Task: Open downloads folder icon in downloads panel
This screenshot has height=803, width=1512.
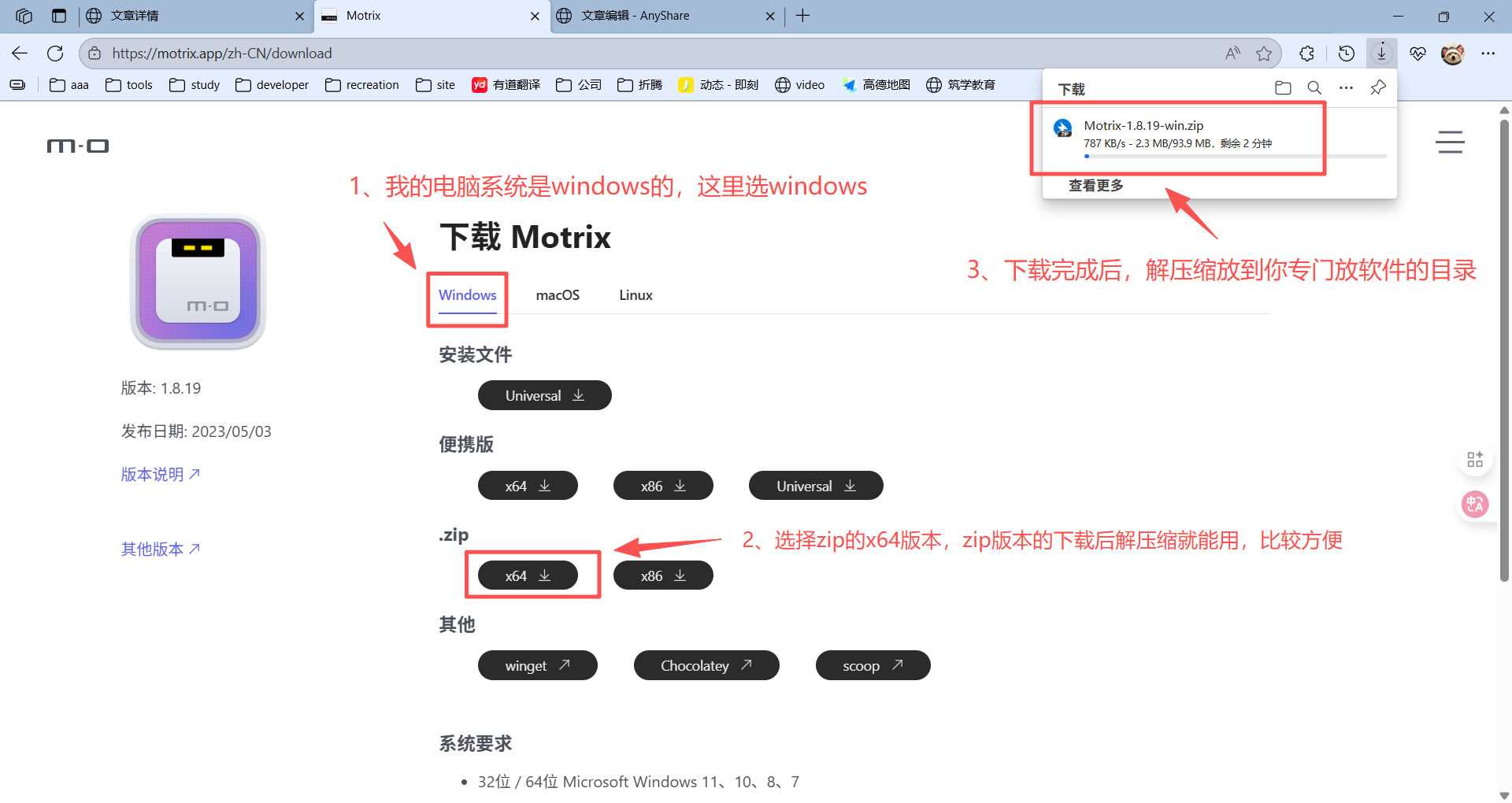Action: click(x=1283, y=88)
